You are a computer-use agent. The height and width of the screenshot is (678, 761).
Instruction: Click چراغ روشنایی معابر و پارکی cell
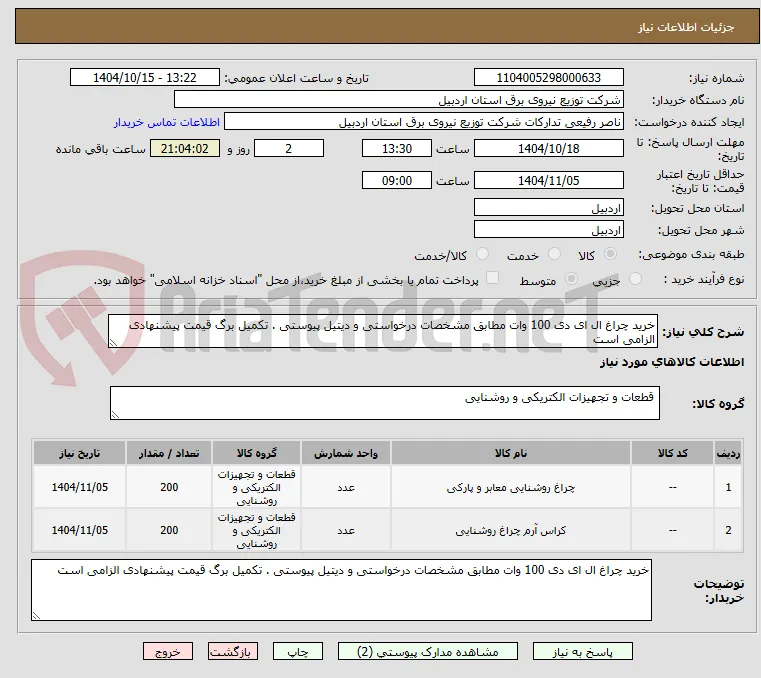(511, 487)
